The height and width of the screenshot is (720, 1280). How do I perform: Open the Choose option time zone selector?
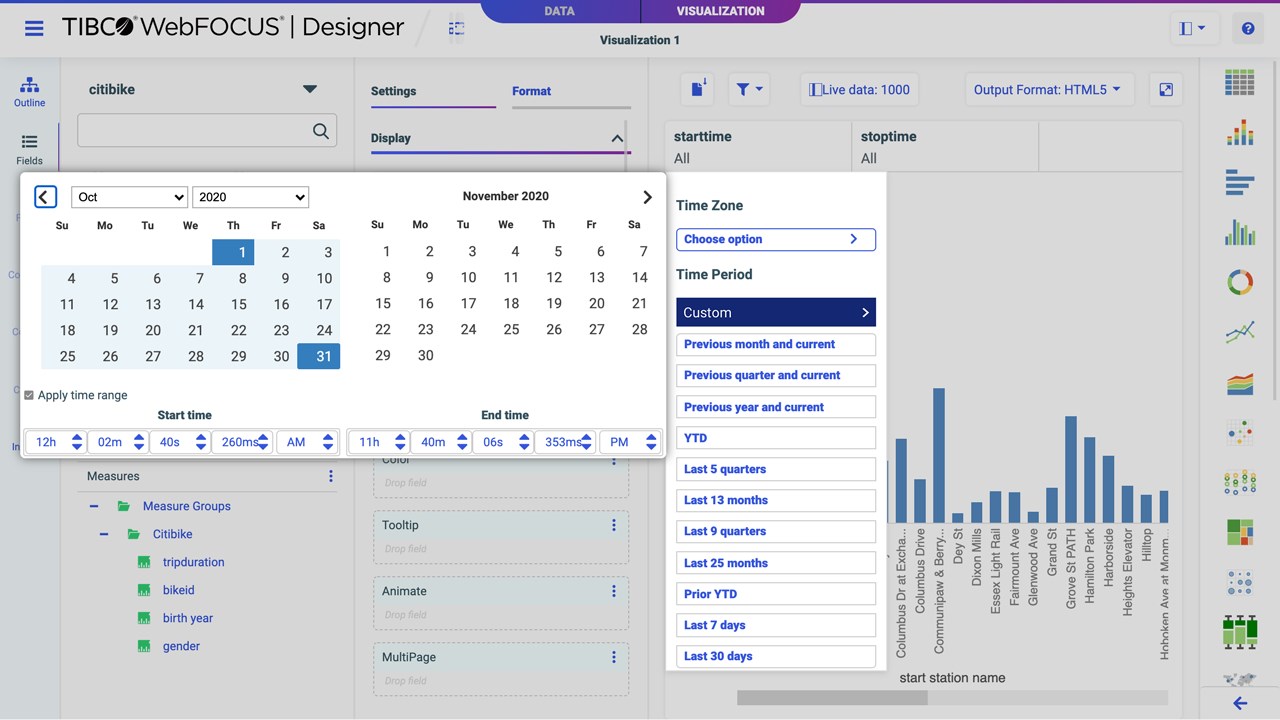pos(776,239)
